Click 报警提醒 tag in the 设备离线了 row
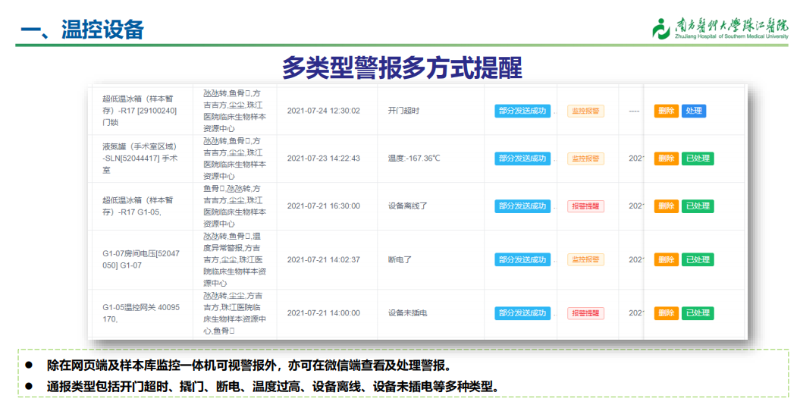 (586, 206)
